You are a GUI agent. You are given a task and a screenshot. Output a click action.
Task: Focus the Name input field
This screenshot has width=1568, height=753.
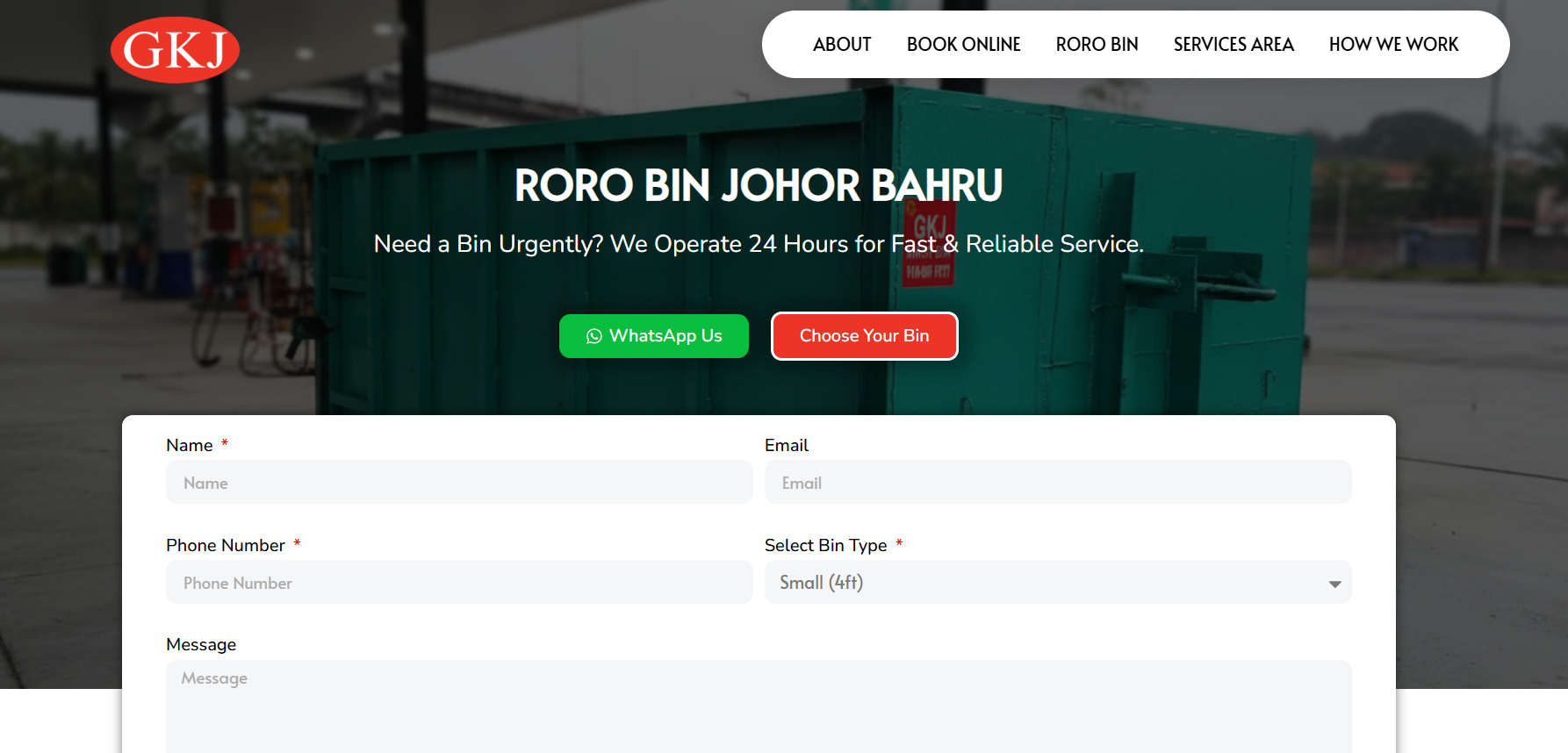click(x=459, y=483)
